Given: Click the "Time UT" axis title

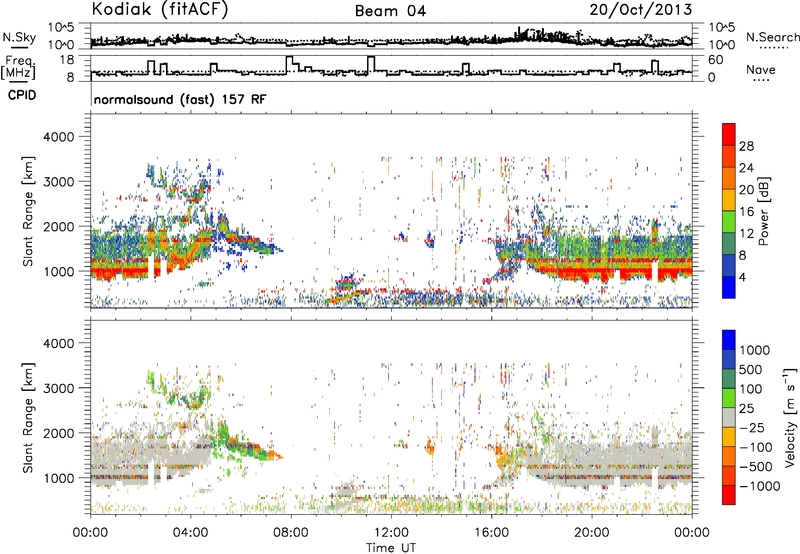Looking at the screenshot, I should point(391,548).
